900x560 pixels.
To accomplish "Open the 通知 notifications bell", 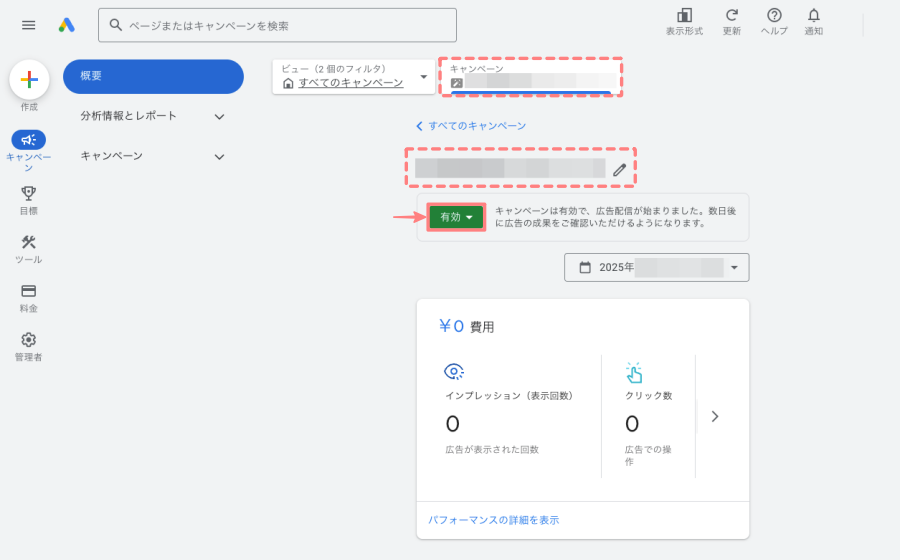I will click(x=813, y=22).
